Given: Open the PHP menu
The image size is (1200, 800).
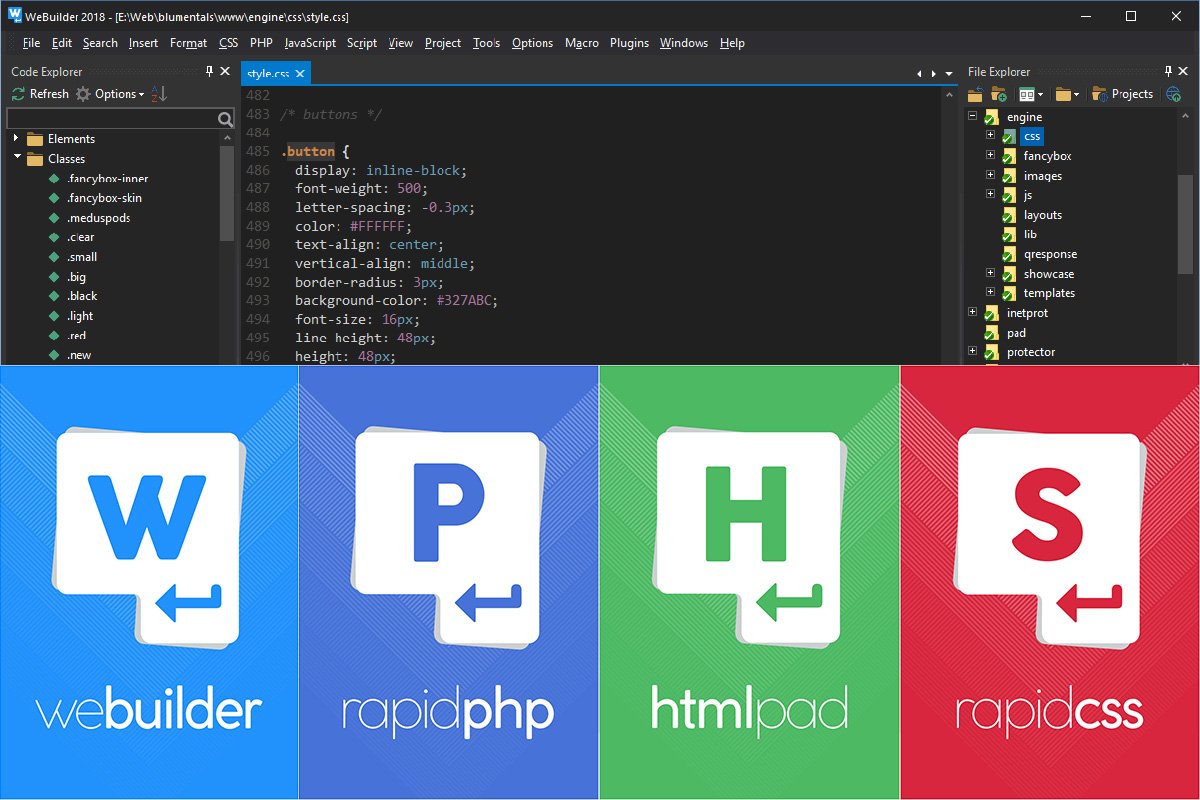Looking at the screenshot, I should 261,43.
